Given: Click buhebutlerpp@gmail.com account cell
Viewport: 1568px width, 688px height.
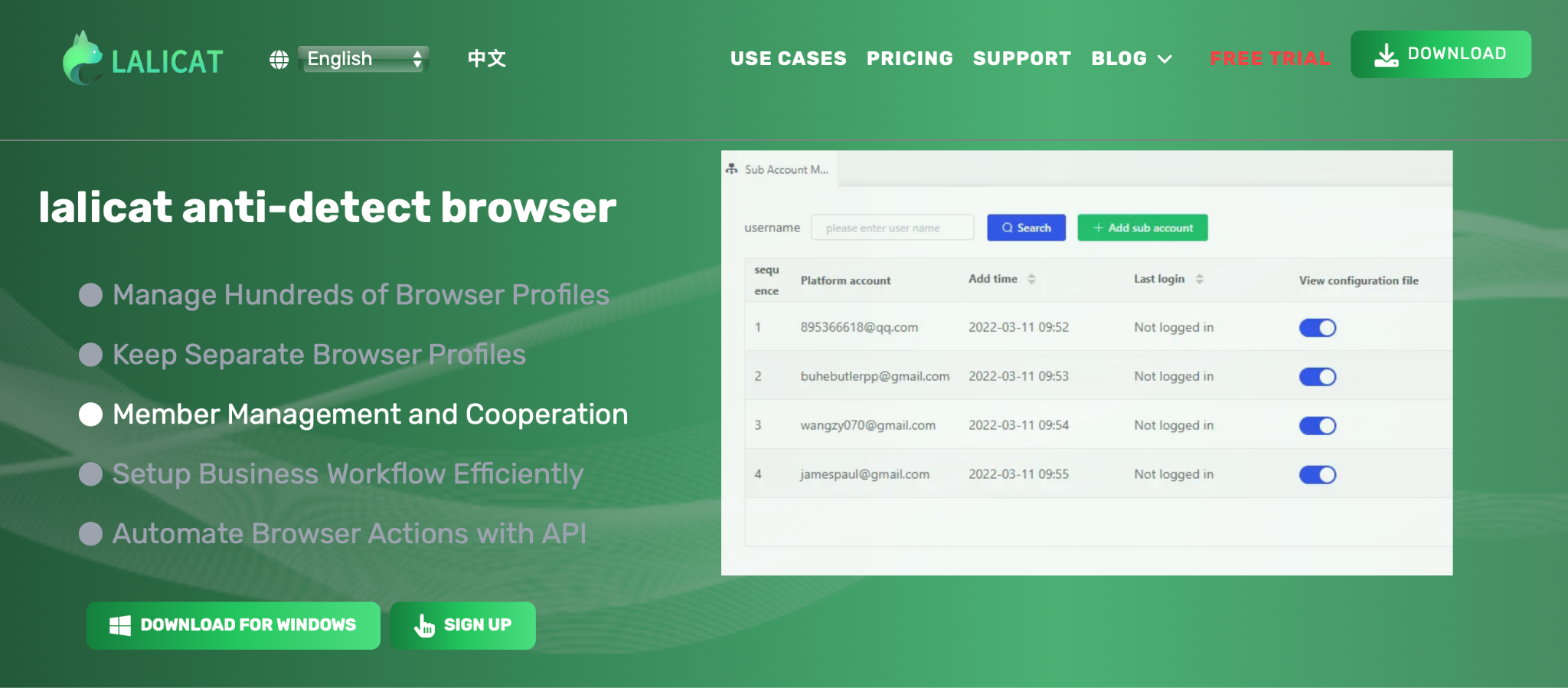Looking at the screenshot, I should pyautogui.click(x=875, y=376).
